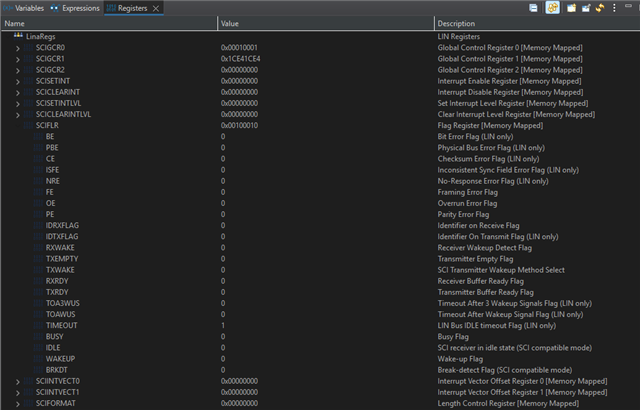Viewport: 640px width, 410px height.
Task: Open the three-dot View Menu
Action: tap(614, 8)
